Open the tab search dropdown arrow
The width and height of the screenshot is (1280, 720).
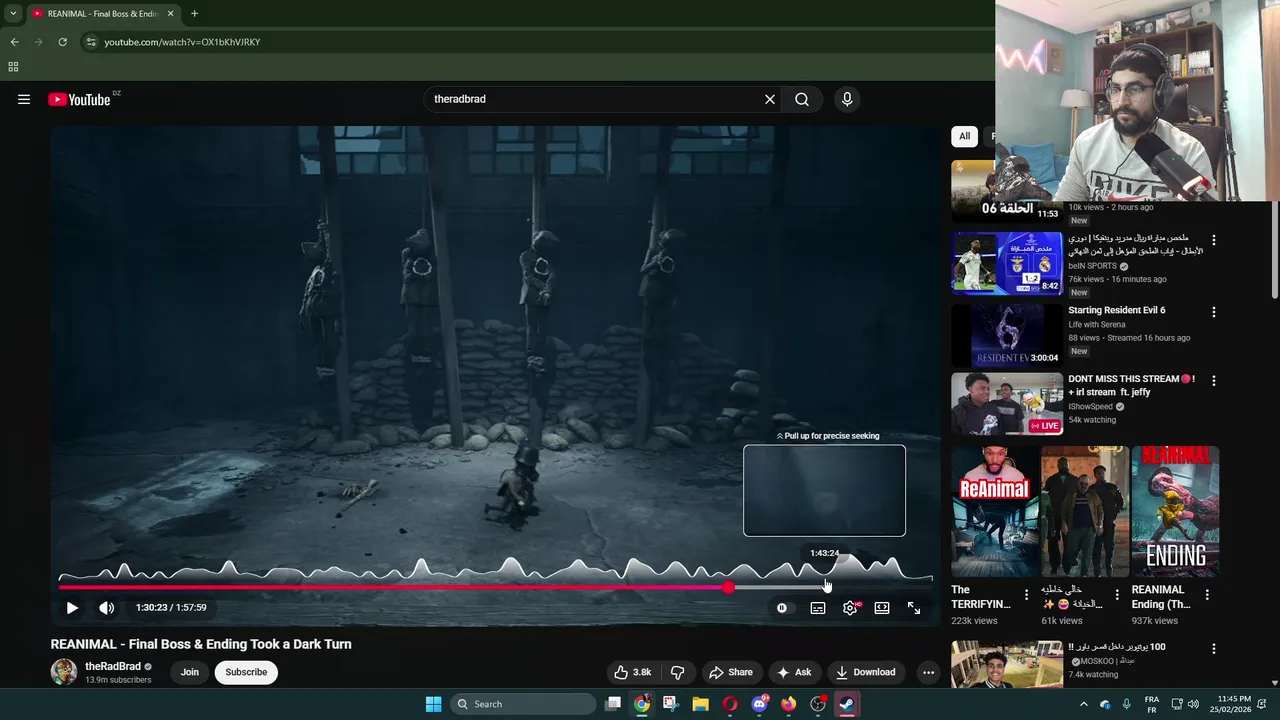[13, 14]
